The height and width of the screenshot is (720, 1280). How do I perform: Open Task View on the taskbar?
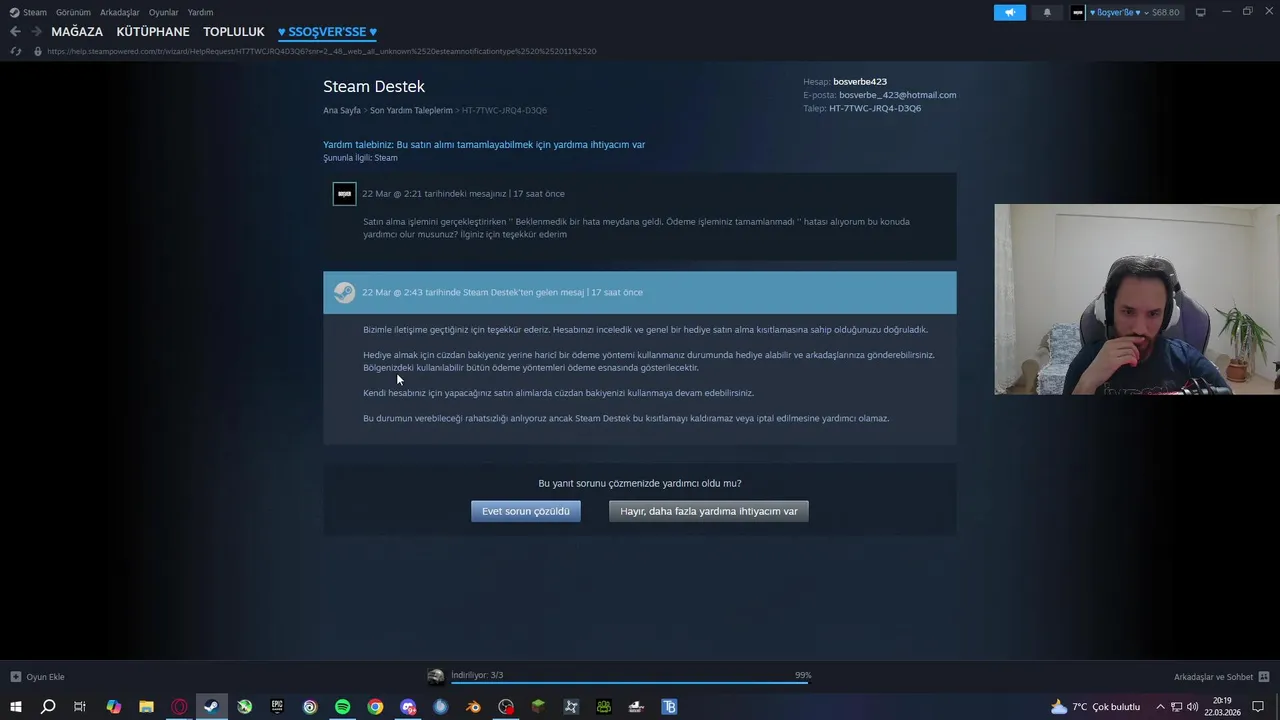click(x=80, y=707)
